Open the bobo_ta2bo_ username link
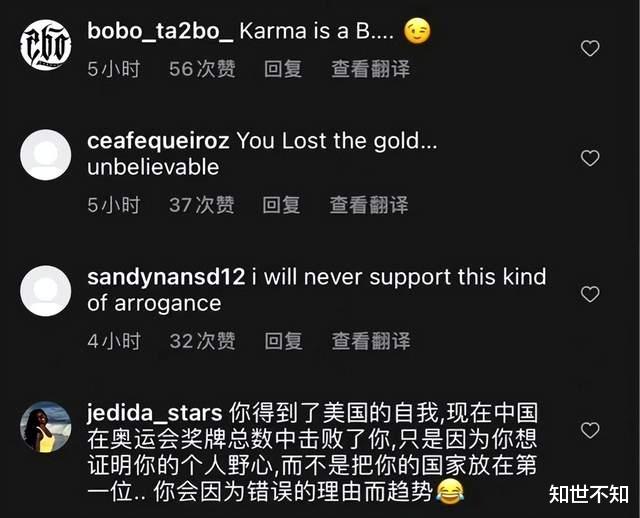This screenshot has height=518, width=640. 160,31
